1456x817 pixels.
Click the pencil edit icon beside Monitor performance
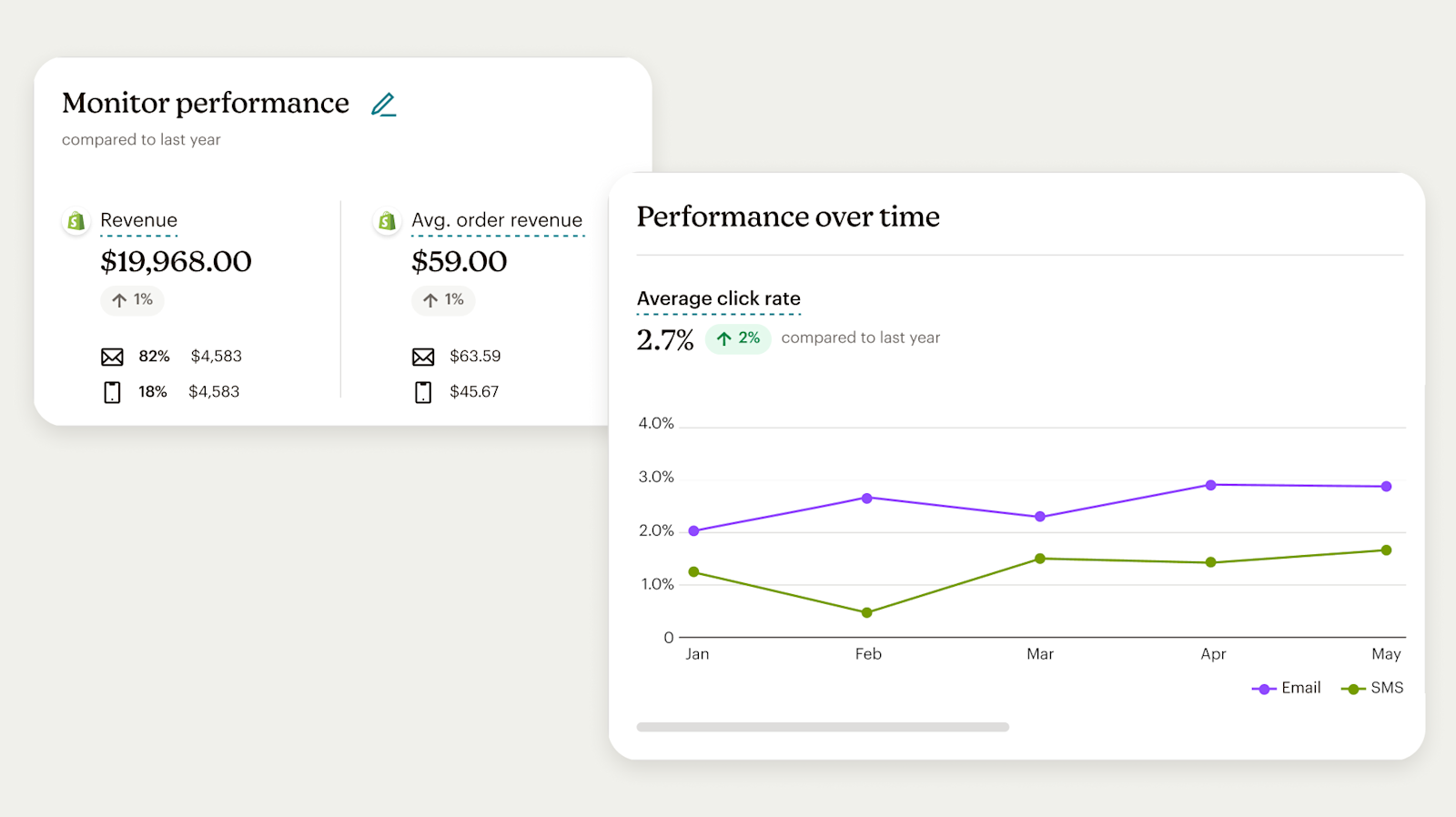click(x=383, y=106)
